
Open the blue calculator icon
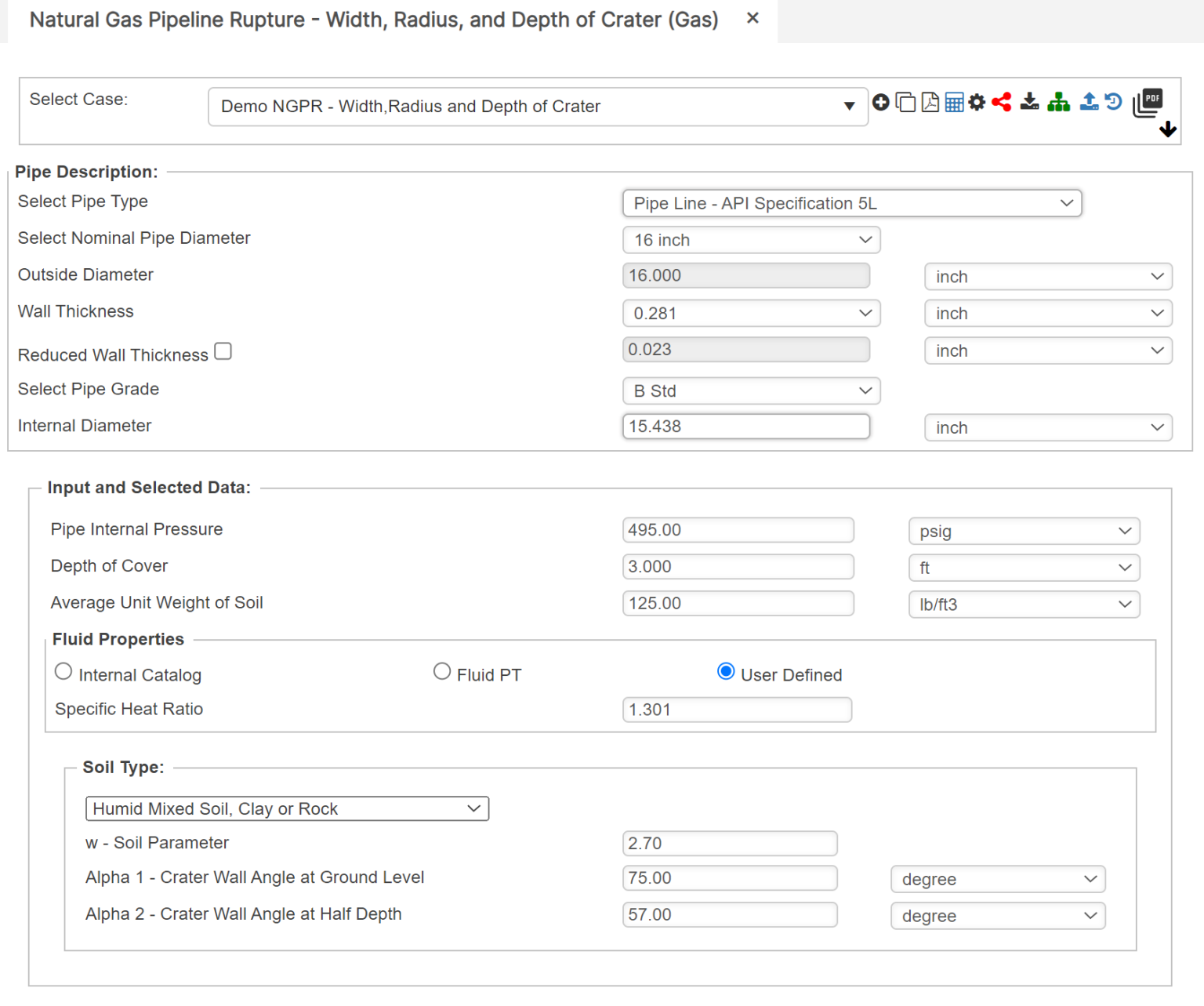[954, 103]
